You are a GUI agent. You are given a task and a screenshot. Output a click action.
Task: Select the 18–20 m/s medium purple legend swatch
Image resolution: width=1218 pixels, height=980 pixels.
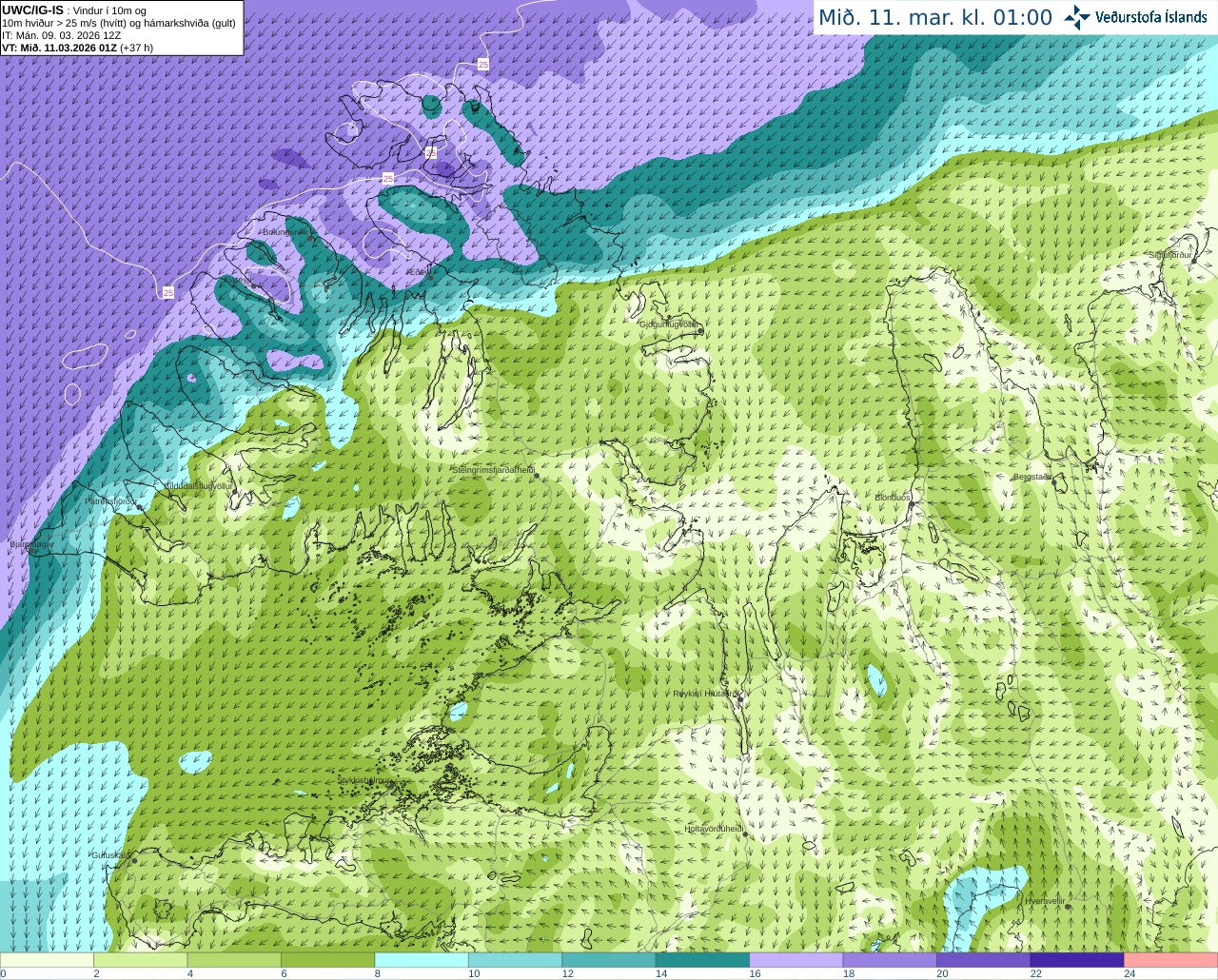coord(890,960)
